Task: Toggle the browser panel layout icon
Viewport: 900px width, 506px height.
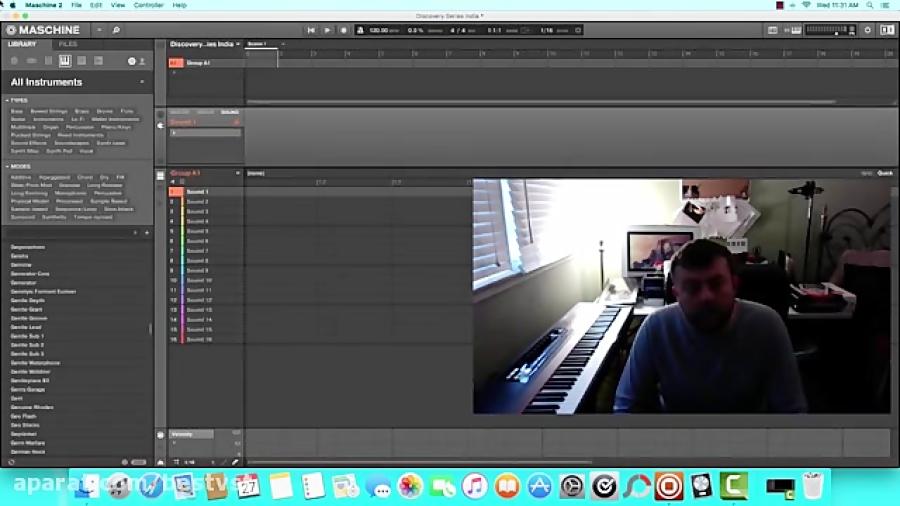Action: coord(887,30)
